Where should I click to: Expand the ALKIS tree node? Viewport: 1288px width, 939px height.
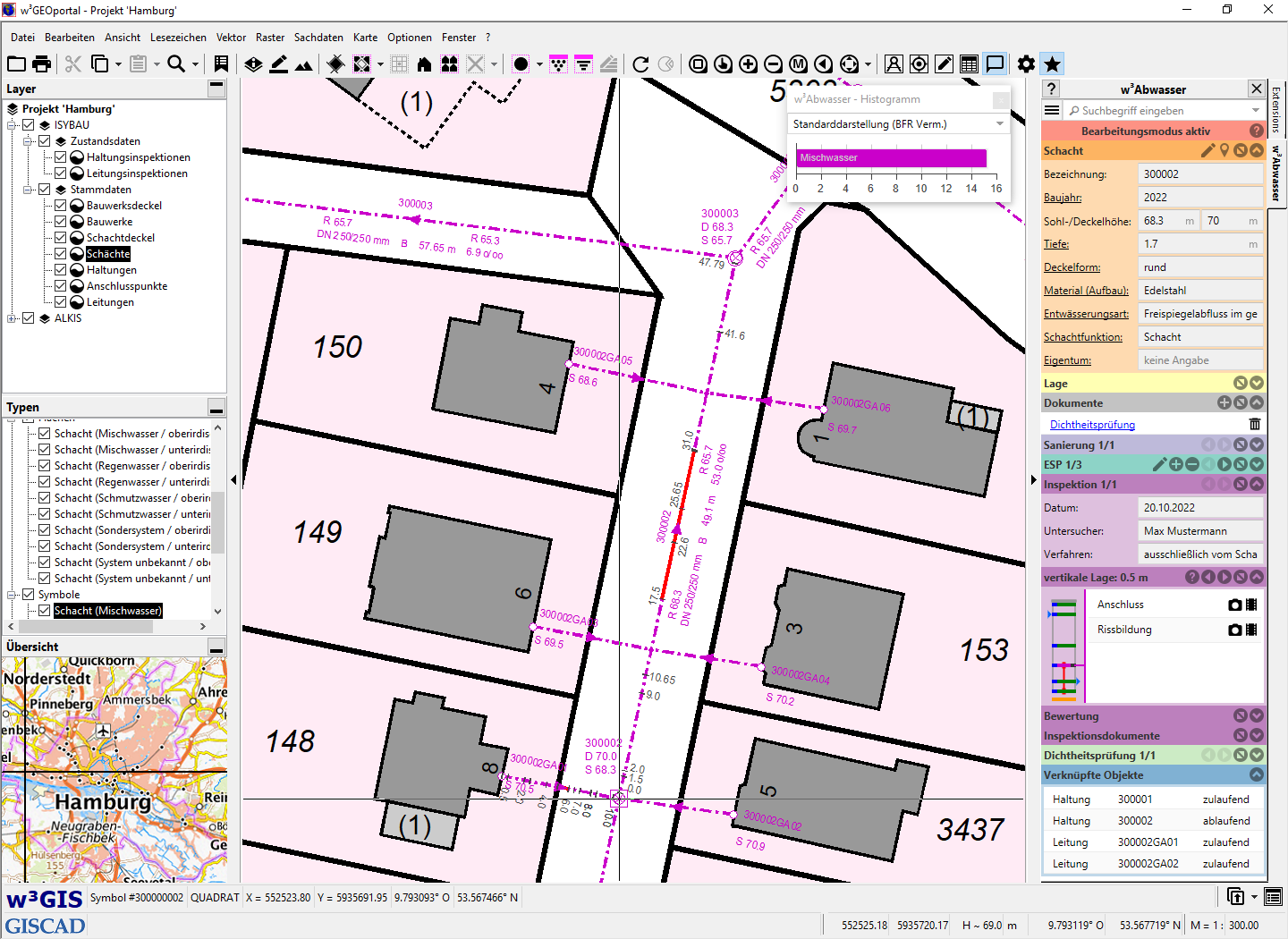(x=13, y=318)
